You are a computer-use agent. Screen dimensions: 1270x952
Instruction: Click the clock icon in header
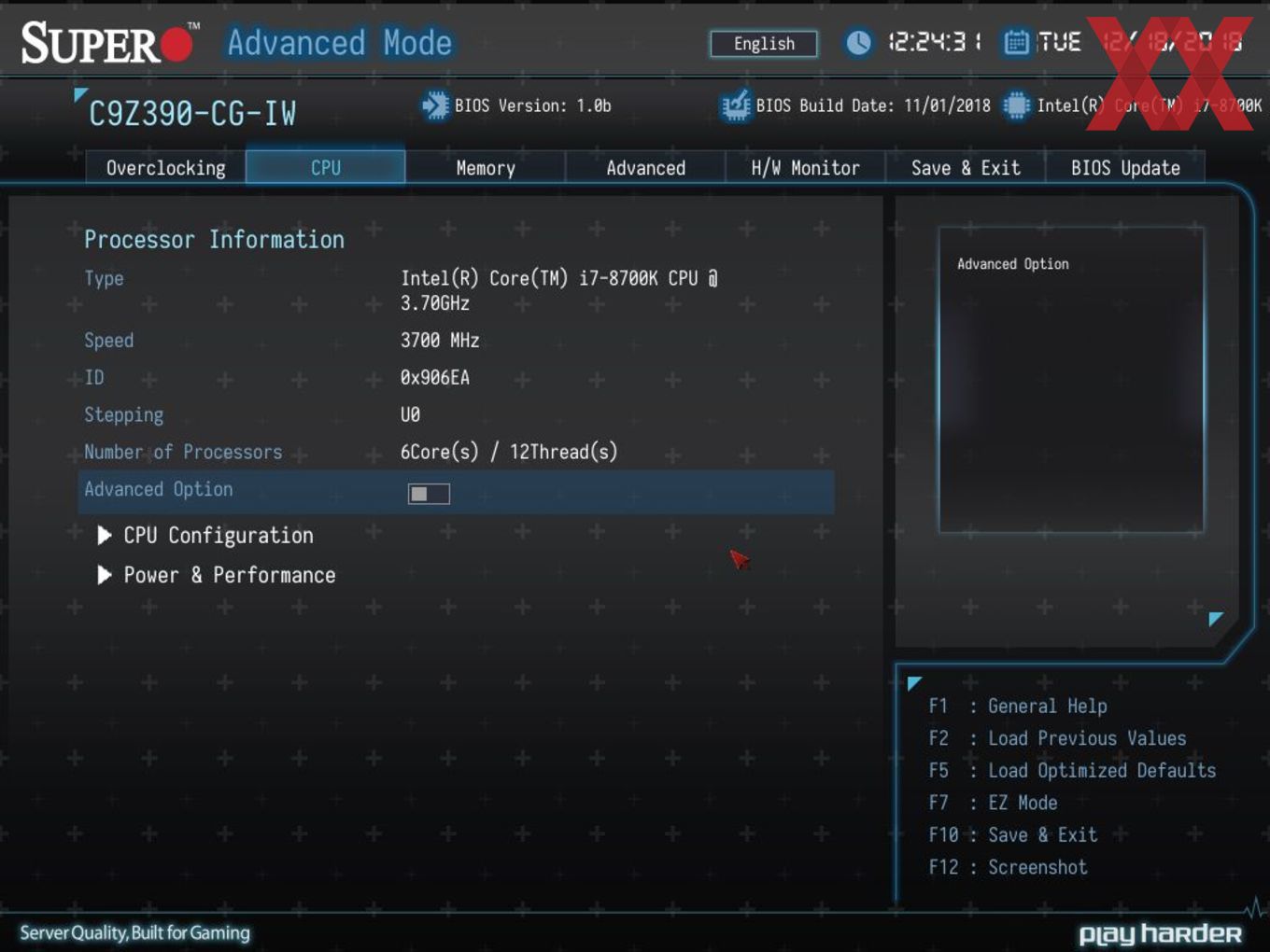[x=858, y=42]
